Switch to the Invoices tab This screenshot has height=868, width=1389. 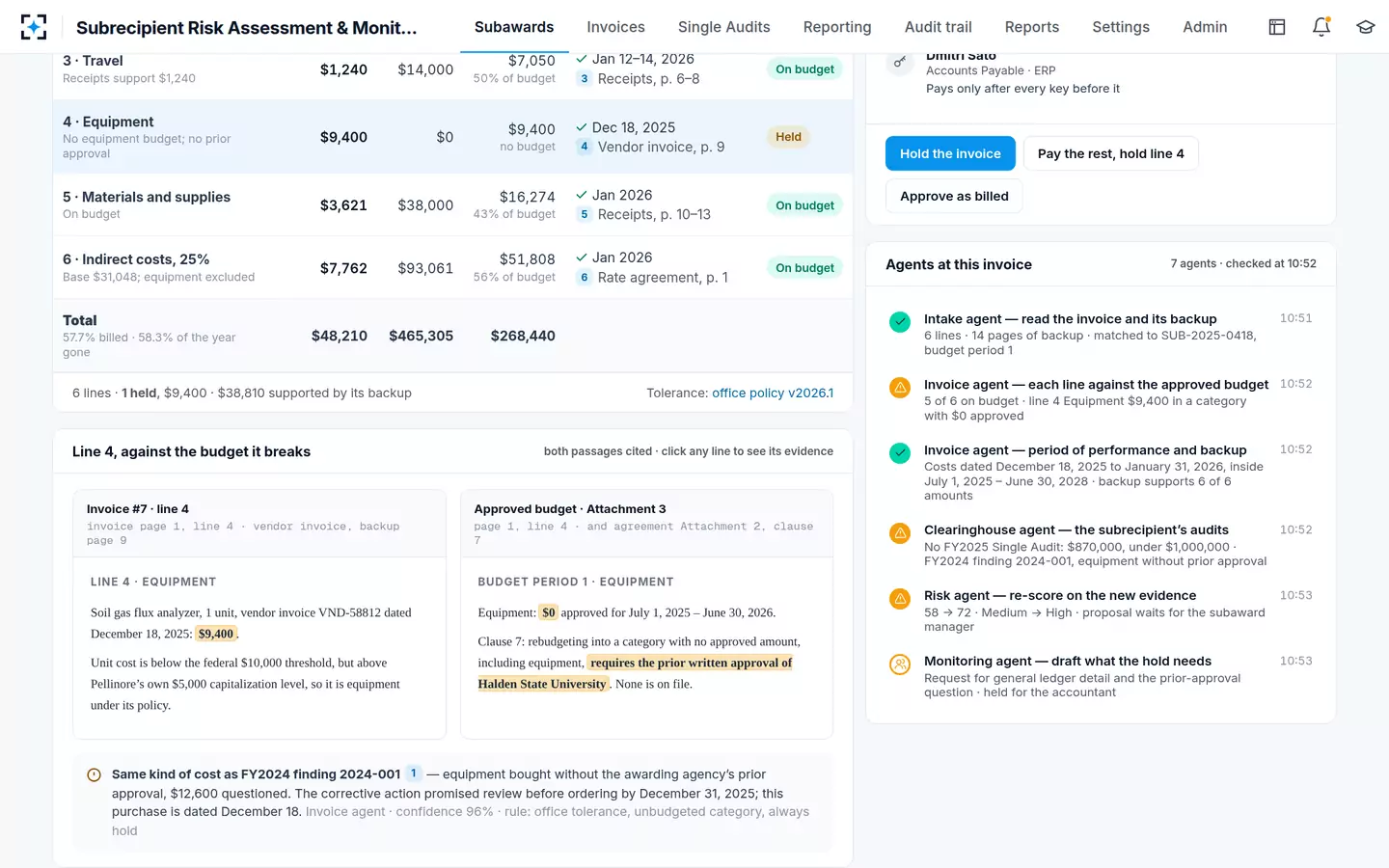click(x=615, y=27)
